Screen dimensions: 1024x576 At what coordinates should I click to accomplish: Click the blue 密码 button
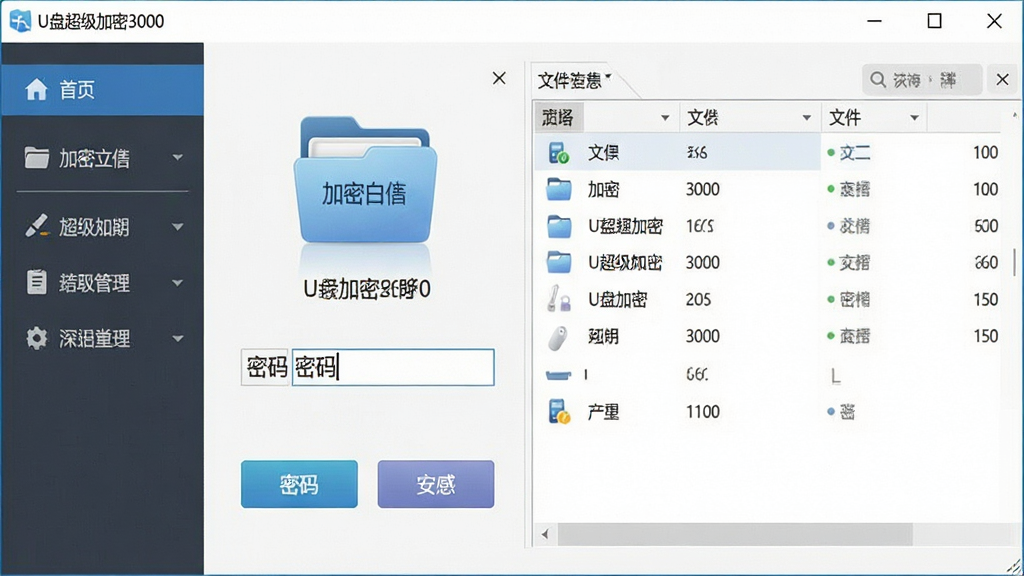click(299, 484)
